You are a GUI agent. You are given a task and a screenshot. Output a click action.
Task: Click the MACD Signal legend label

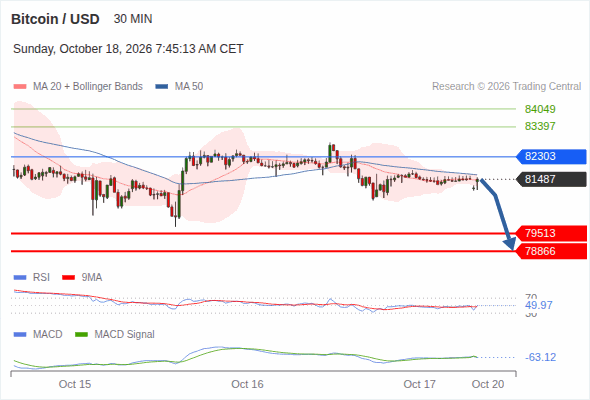124,334
